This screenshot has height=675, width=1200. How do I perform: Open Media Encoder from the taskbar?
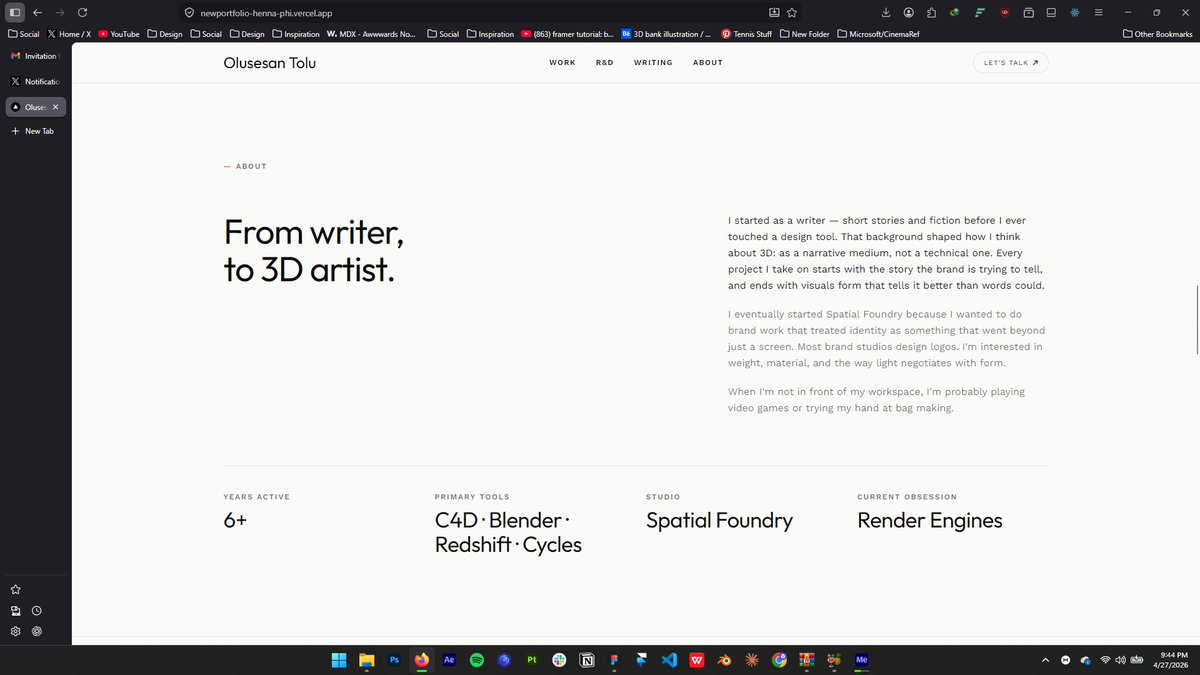(862, 660)
